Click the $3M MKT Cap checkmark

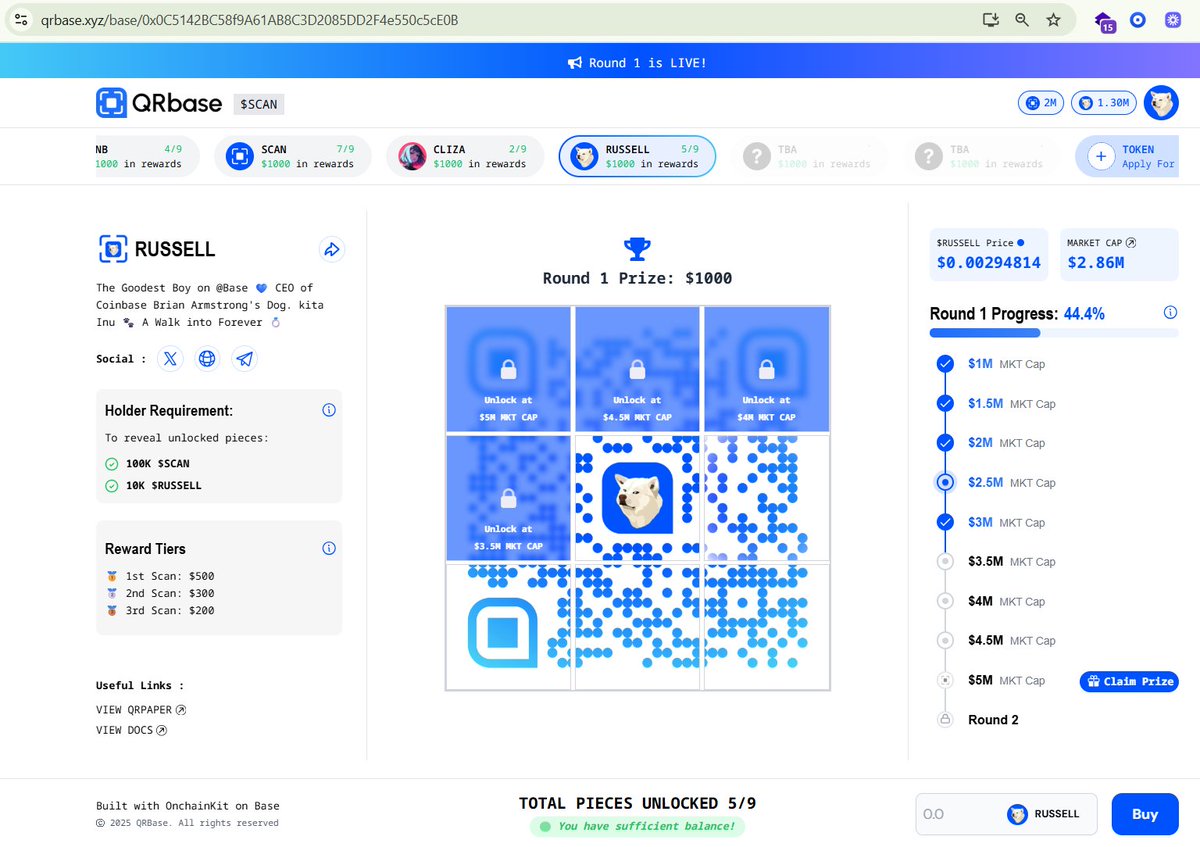[945, 522]
